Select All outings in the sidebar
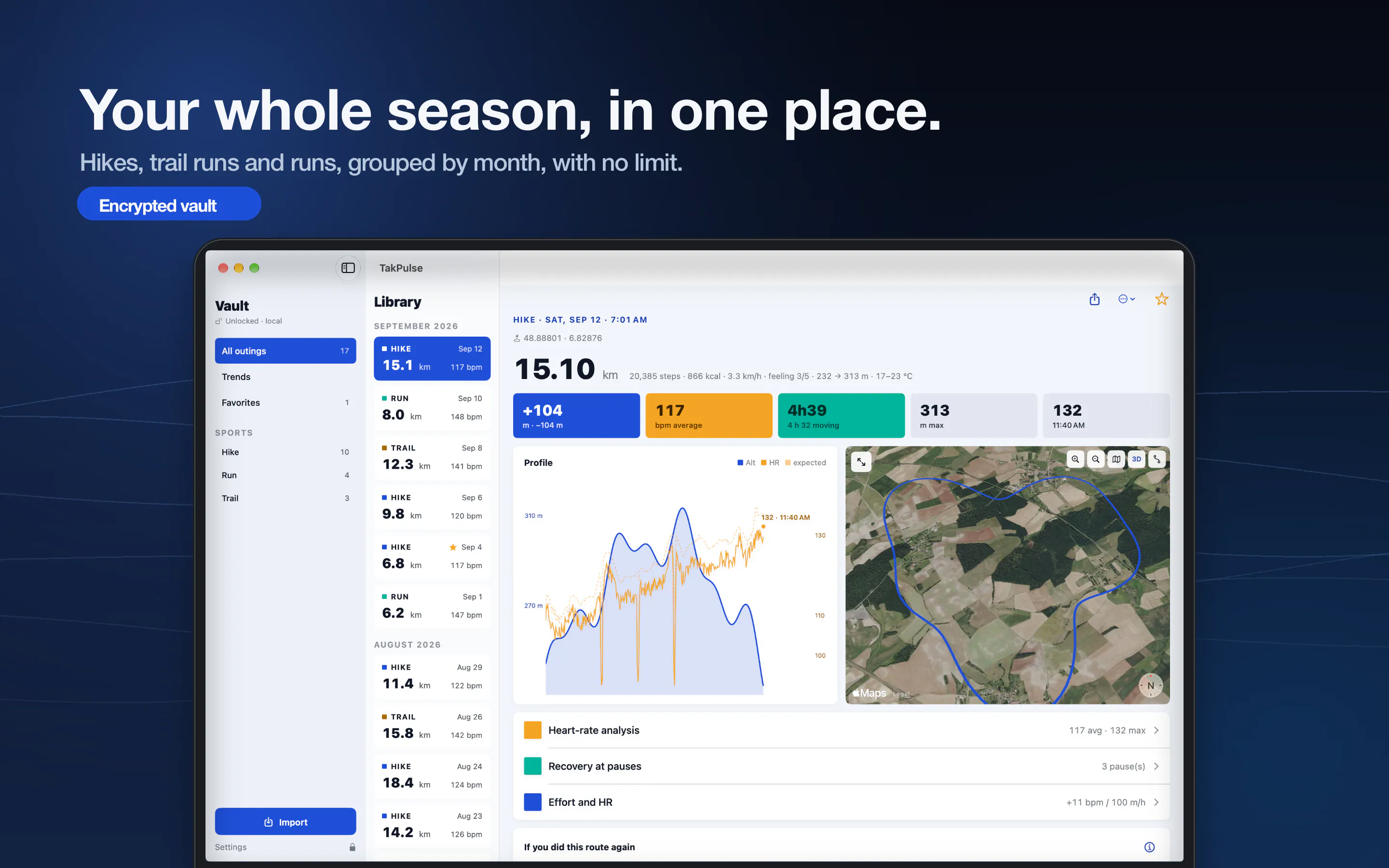 pyautogui.click(x=285, y=351)
